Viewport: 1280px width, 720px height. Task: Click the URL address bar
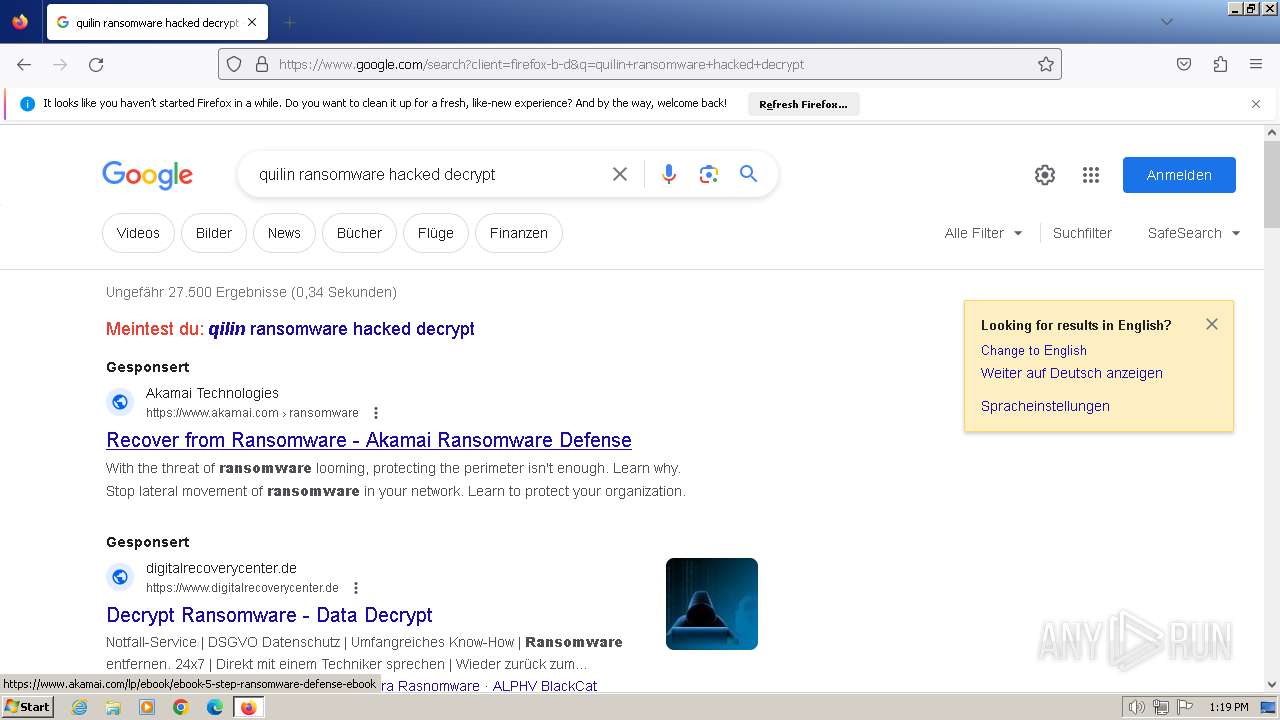tap(640, 64)
